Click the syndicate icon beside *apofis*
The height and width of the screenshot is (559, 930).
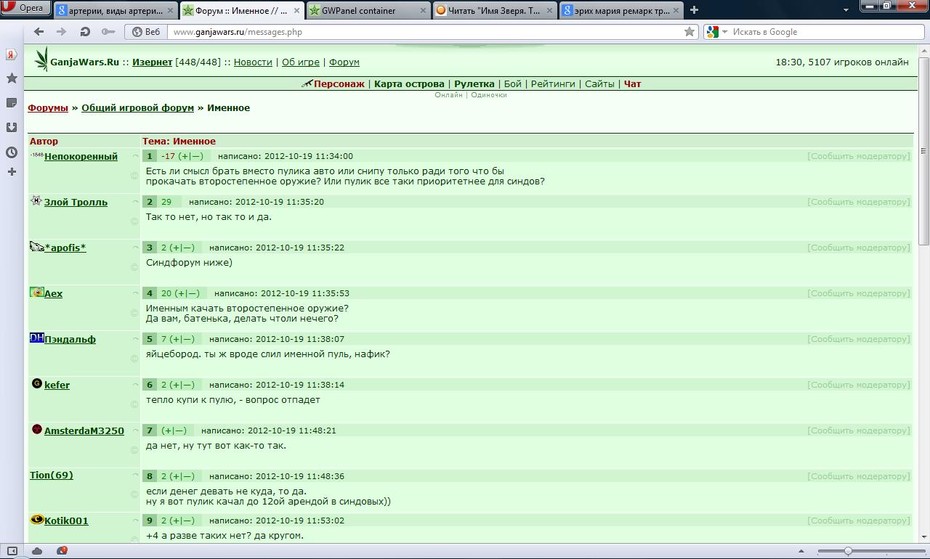pos(37,246)
